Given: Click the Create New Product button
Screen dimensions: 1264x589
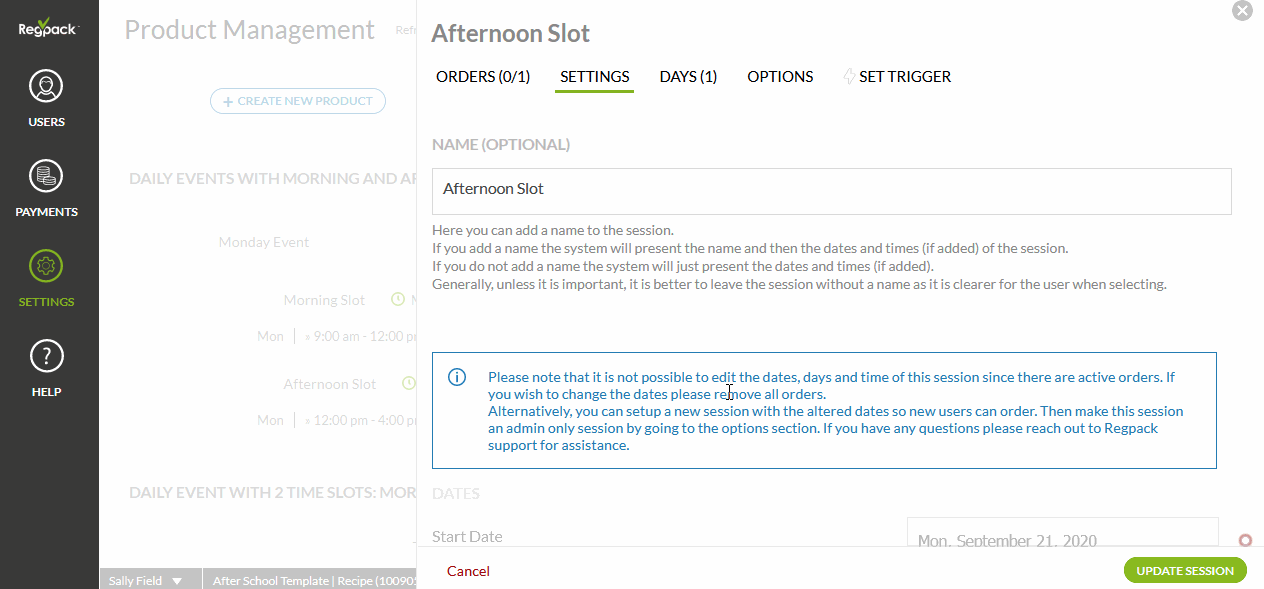Looking at the screenshot, I should 298,101.
